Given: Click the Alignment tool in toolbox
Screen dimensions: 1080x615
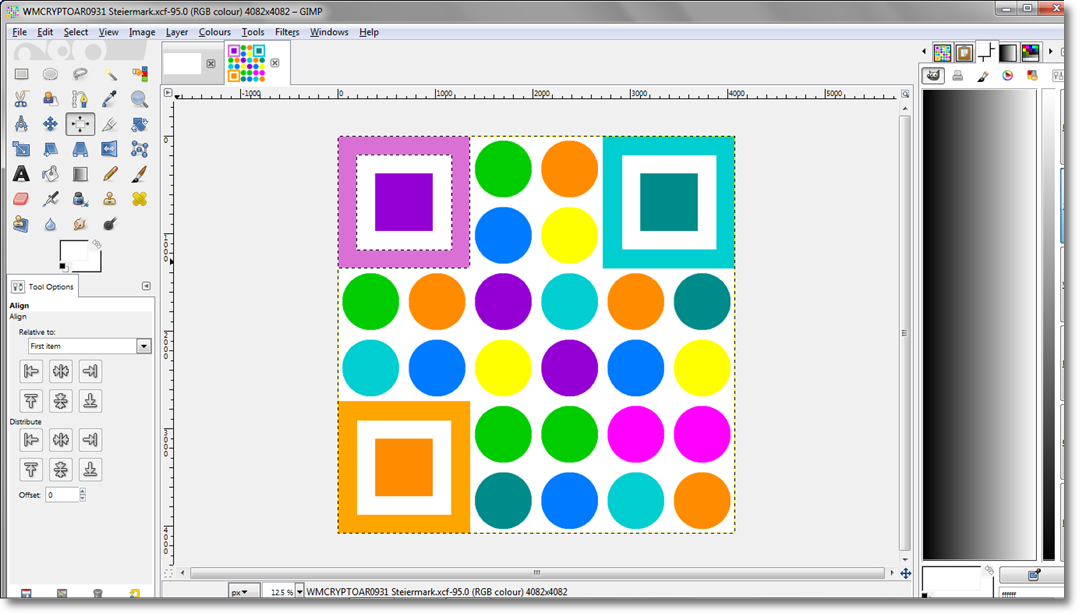Looking at the screenshot, I should [80, 124].
